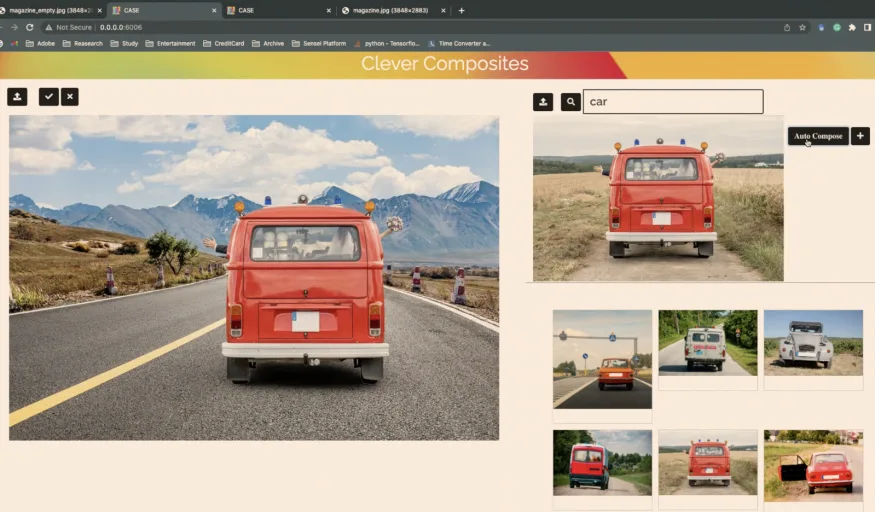Screen dimensions: 875x512
Task: Close the first CASE tab
Action: pos(214,10)
